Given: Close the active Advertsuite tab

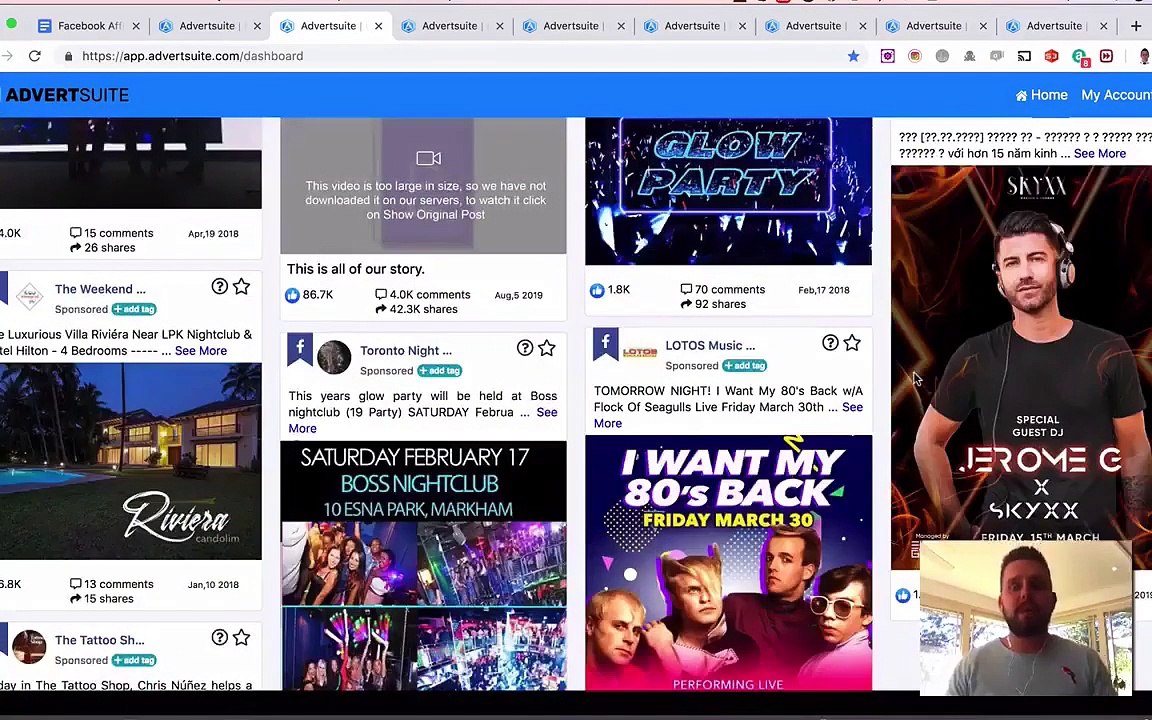Looking at the screenshot, I should 378,26.
